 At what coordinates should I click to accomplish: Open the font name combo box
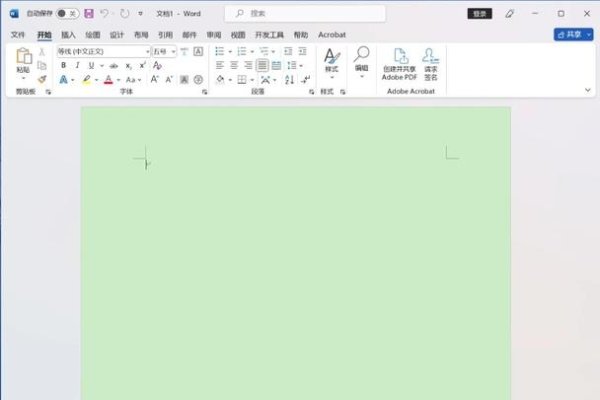click(x=103, y=51)
